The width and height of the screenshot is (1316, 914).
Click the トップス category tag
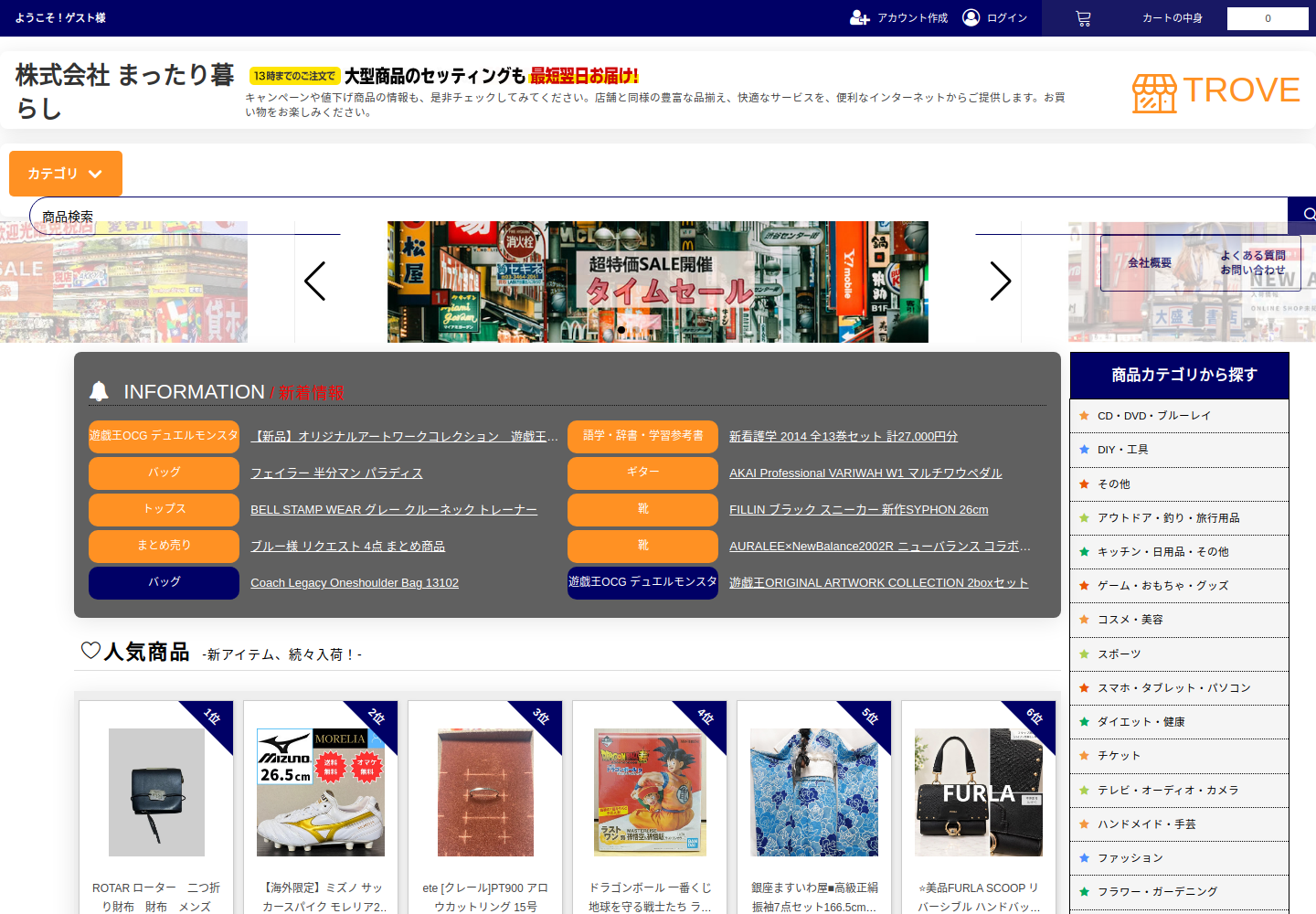click(164, 509)
